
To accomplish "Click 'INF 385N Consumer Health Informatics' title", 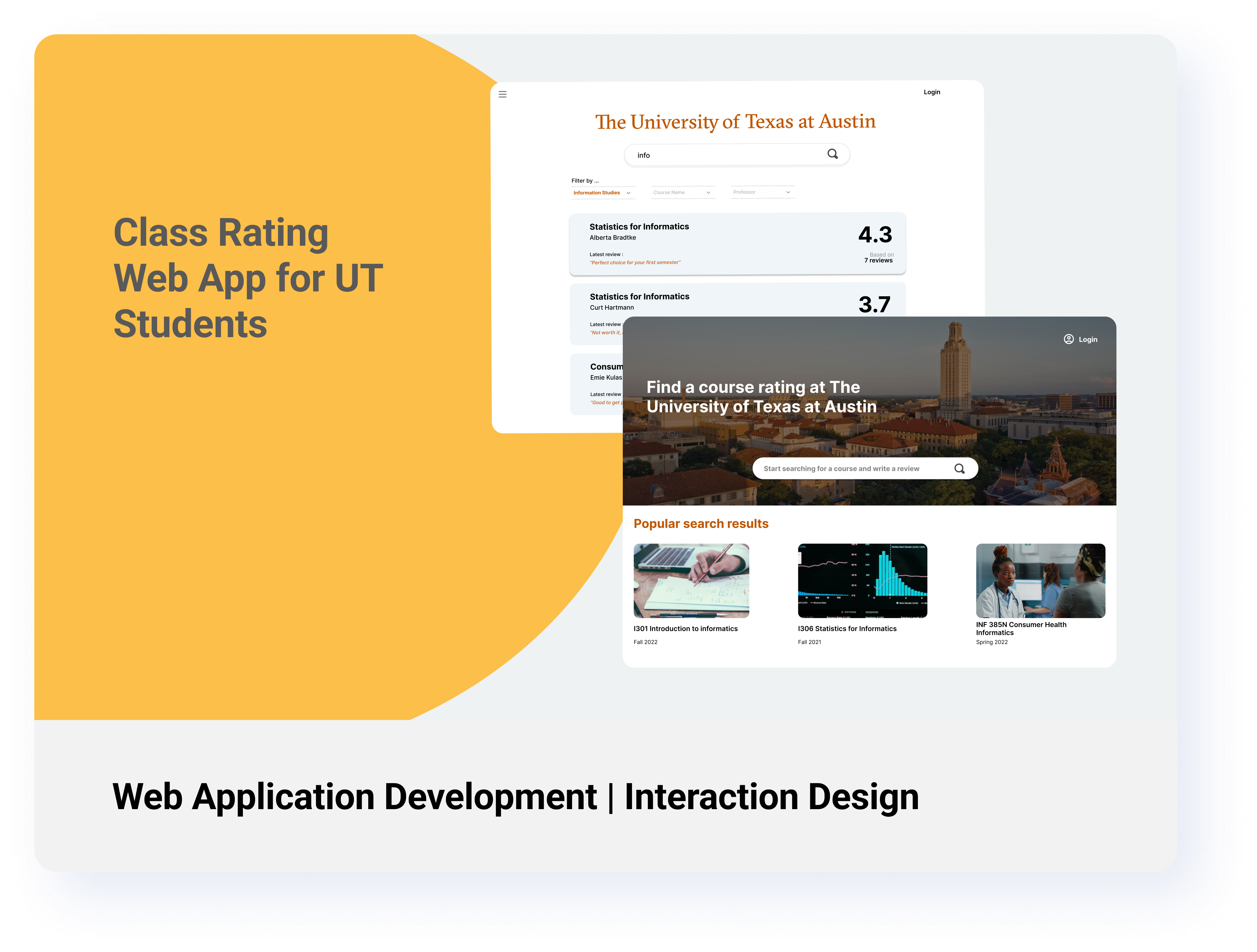I will (1021, 629).
